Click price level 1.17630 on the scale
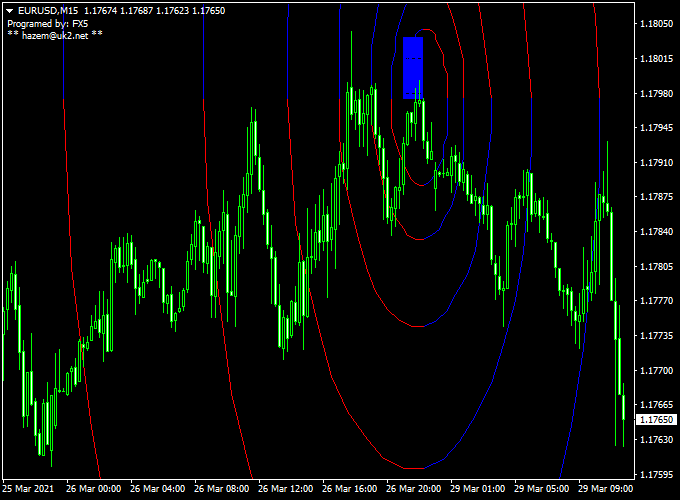 click(657, 440)
